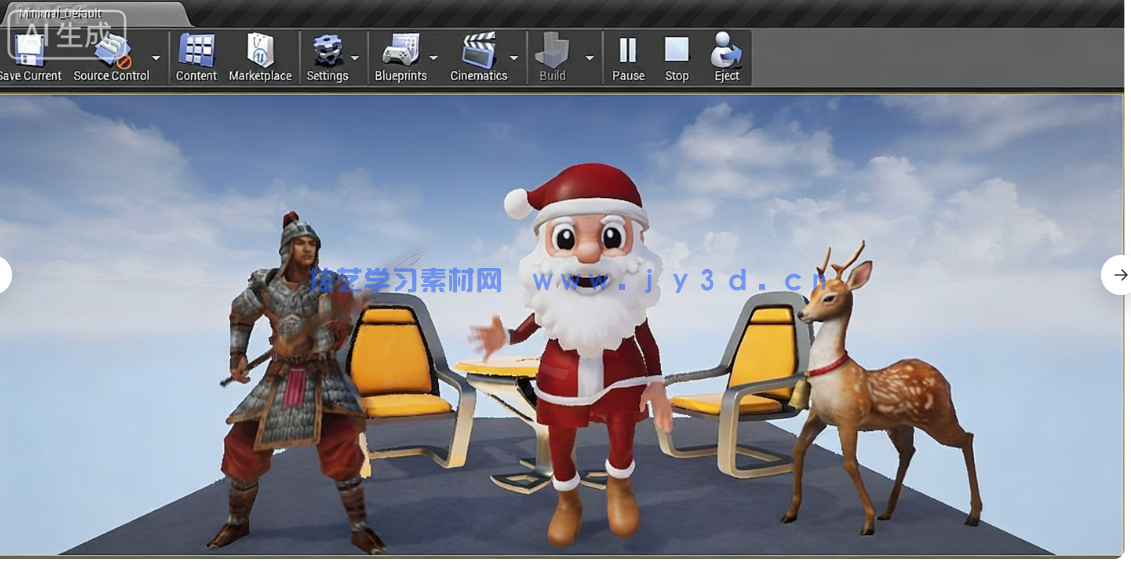Click the Save Current toolbar icon

[x=30, y=56]
